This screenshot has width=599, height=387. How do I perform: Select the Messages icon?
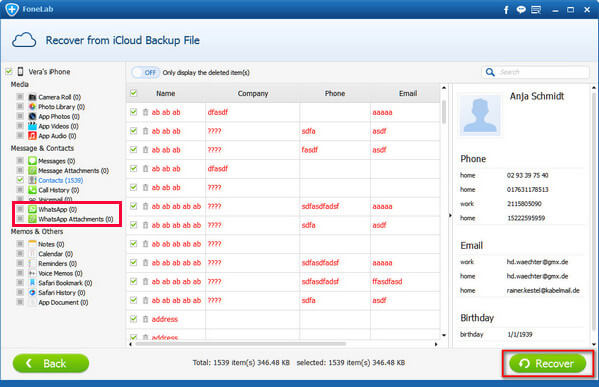coord(32,161)
